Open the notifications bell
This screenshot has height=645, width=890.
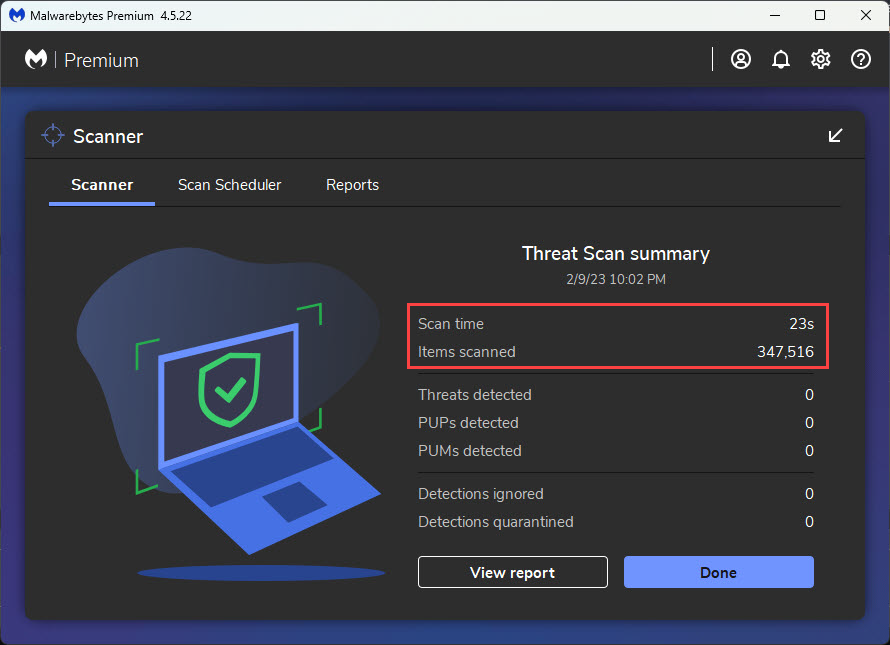click(x=780, y=59)
